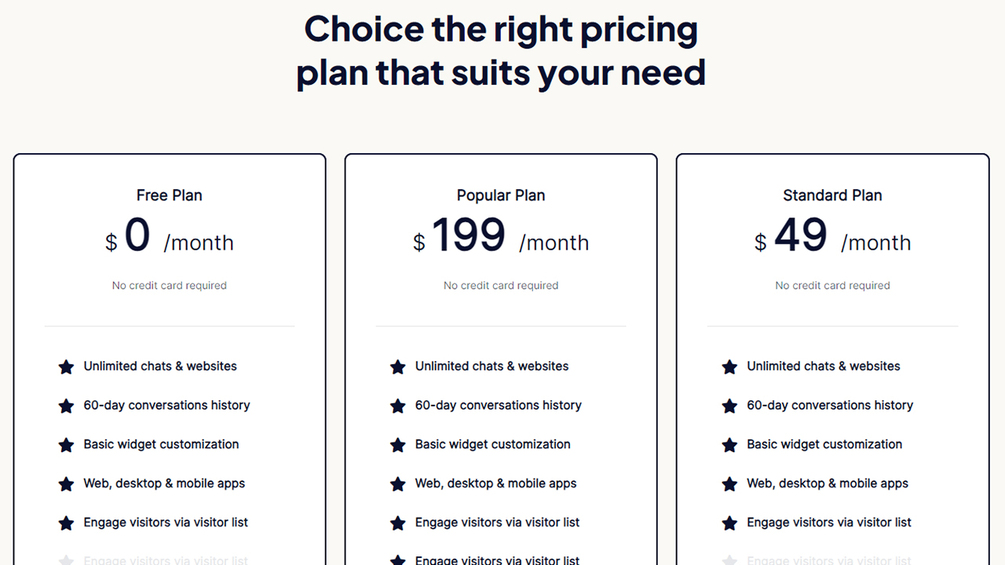Click 'Unlimited chats & websites' text in Popular Plan
This screenshot has height=565, width=1005.
(492, 366)
